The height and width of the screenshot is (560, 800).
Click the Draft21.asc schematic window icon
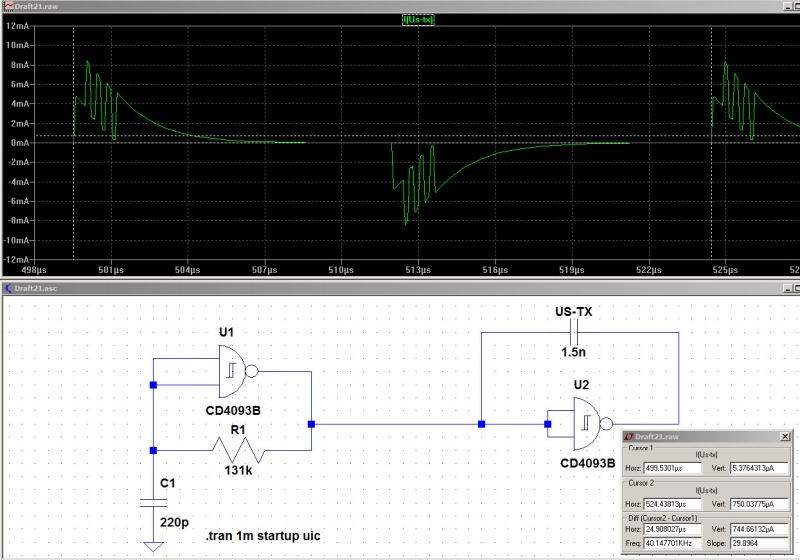[9, 288]
